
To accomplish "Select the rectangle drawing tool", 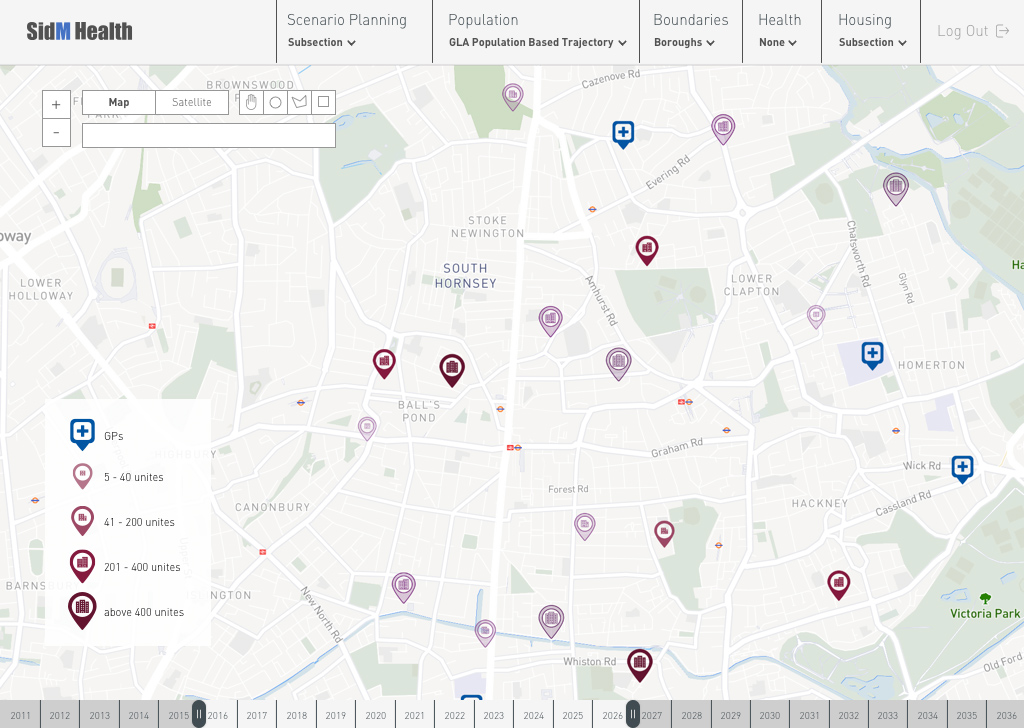I will [x=323, y=102].
